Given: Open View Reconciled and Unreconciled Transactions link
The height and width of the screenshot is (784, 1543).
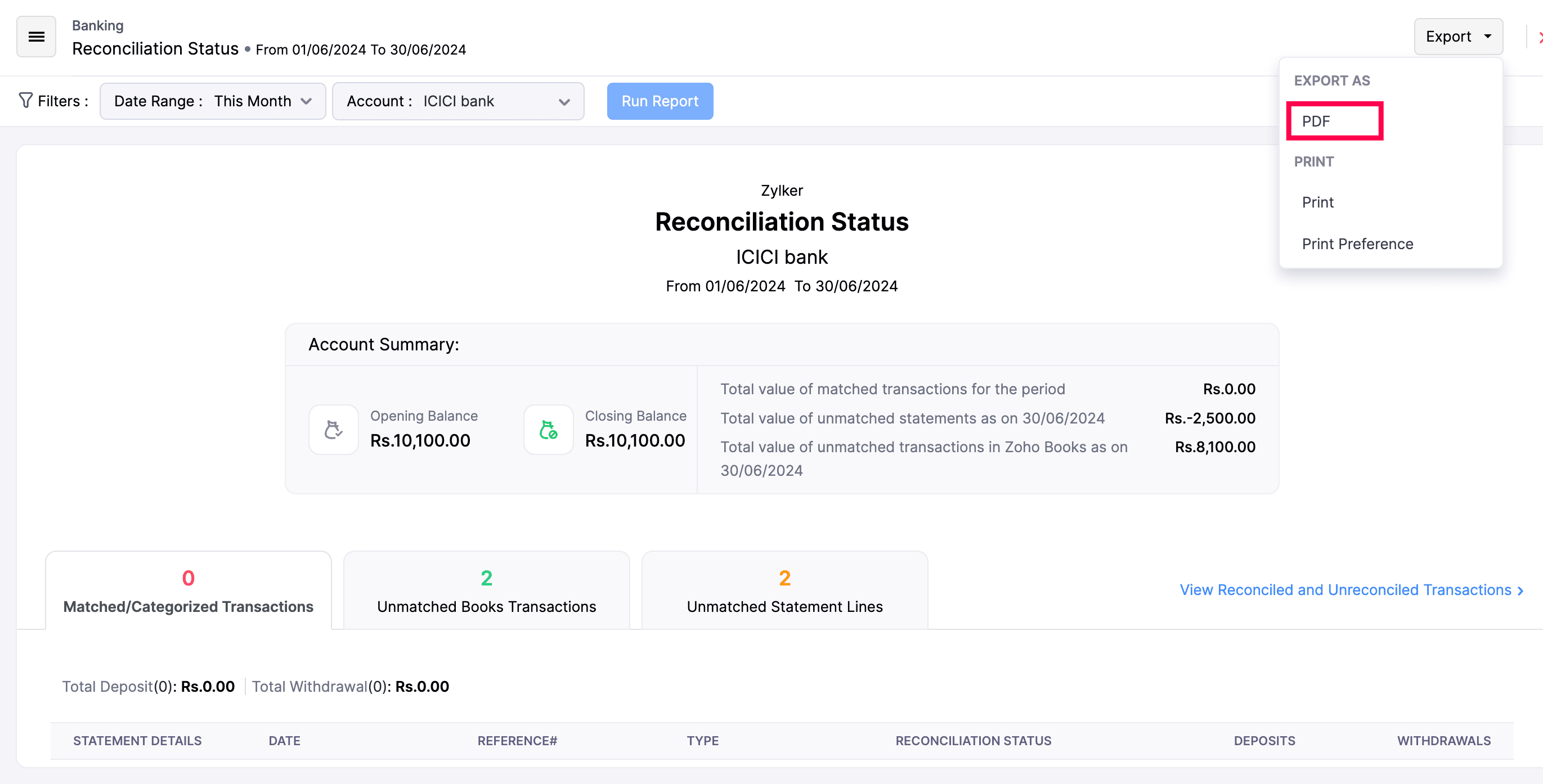Looking at the screenshot, I should tap(1350, 590).
